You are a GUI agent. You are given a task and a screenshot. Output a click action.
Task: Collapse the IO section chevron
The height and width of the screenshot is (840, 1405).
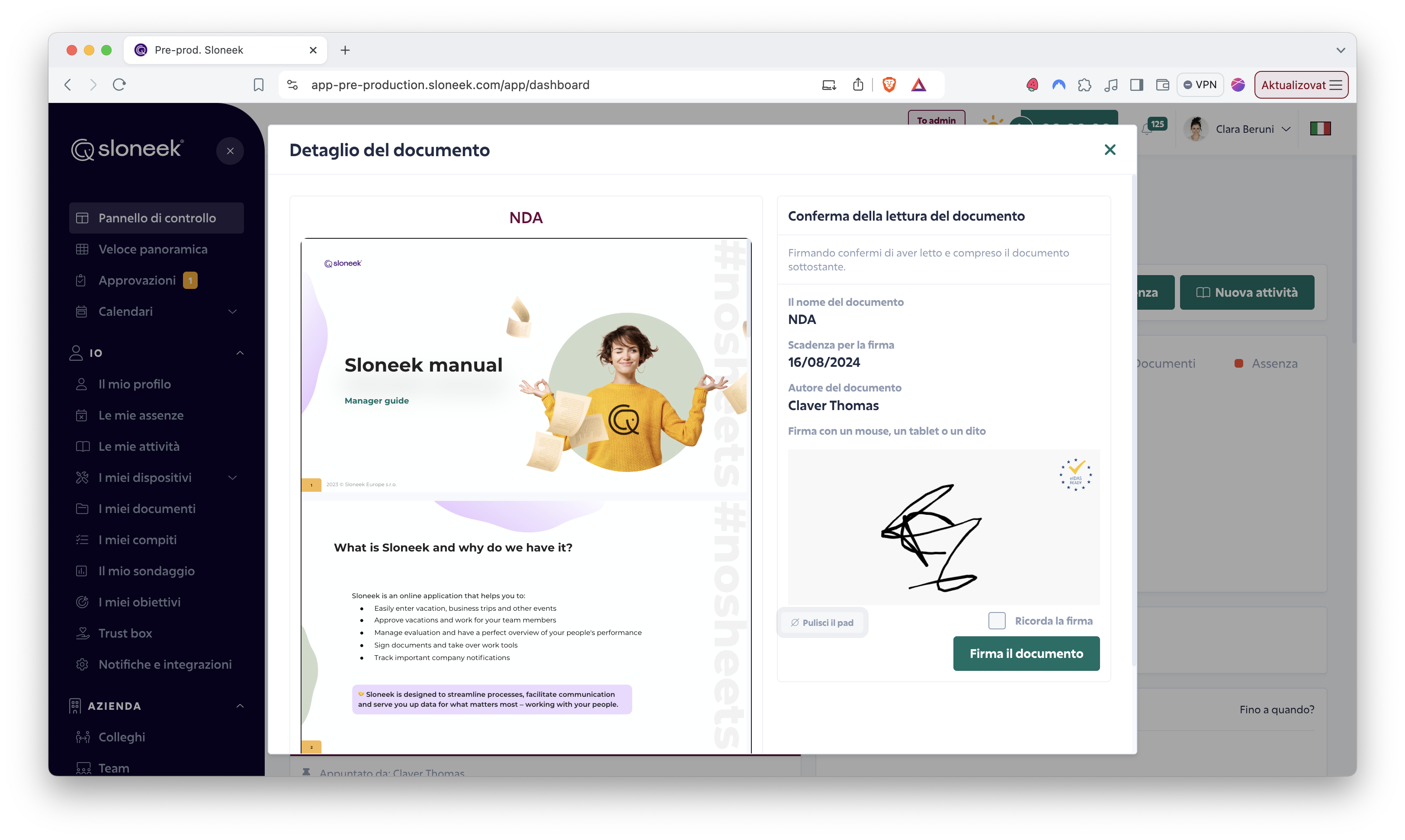click(240, 353)
